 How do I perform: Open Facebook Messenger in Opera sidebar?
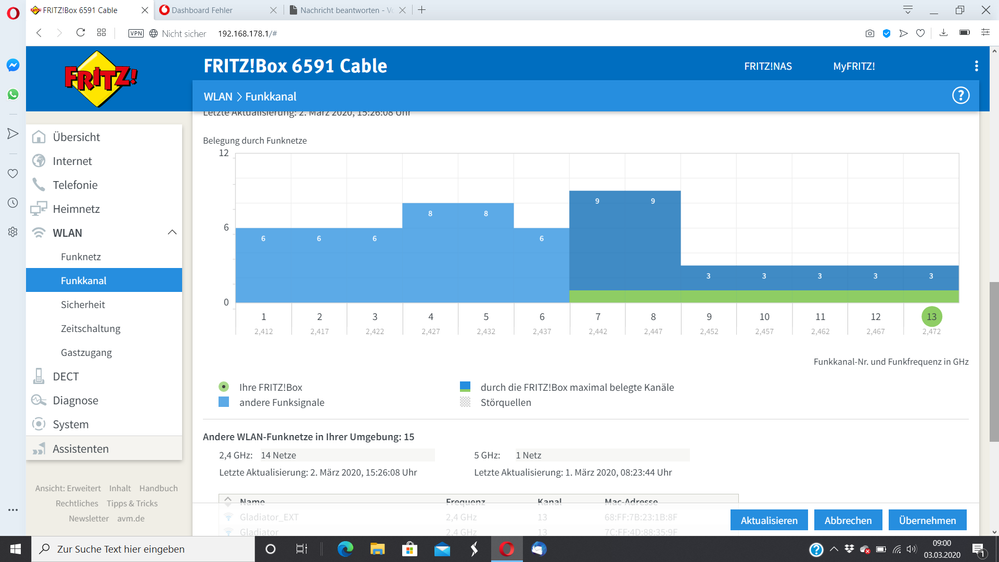pos(13,65)
